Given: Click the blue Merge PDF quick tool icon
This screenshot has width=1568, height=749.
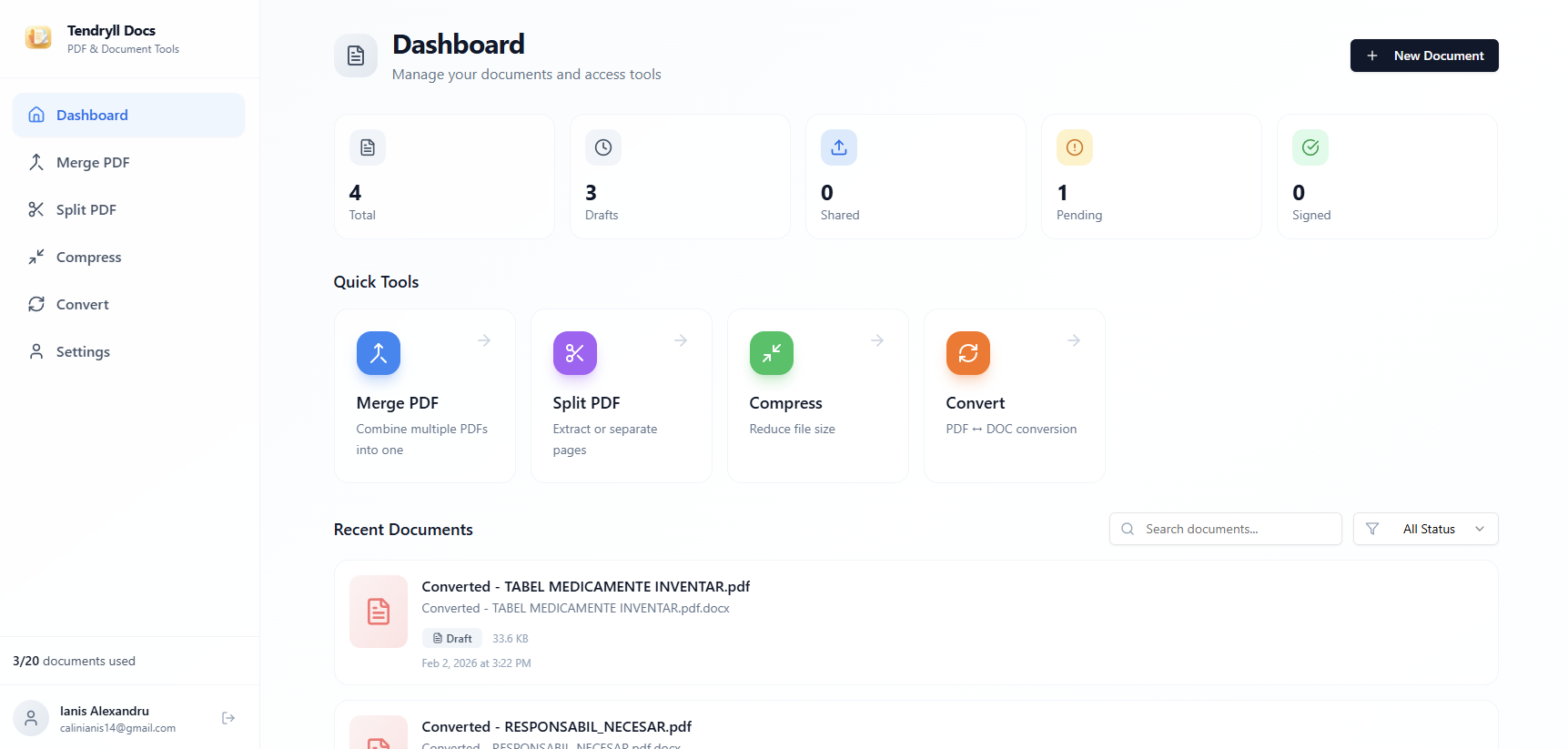Looking at the screenshot, I should (x=378, y=353).
